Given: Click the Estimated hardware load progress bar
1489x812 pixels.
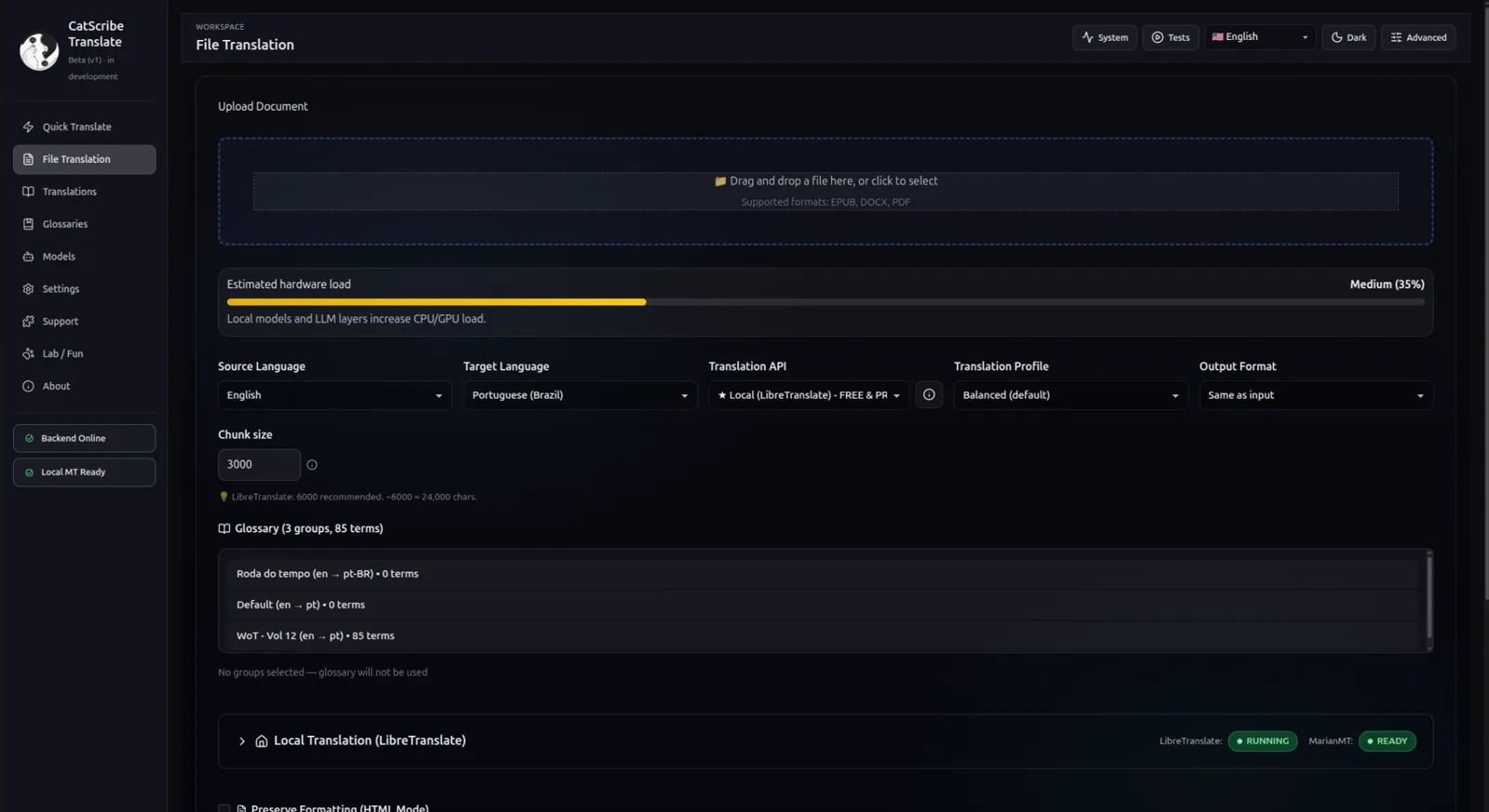Looking at the screenshot, I should (x=825, y=302).
